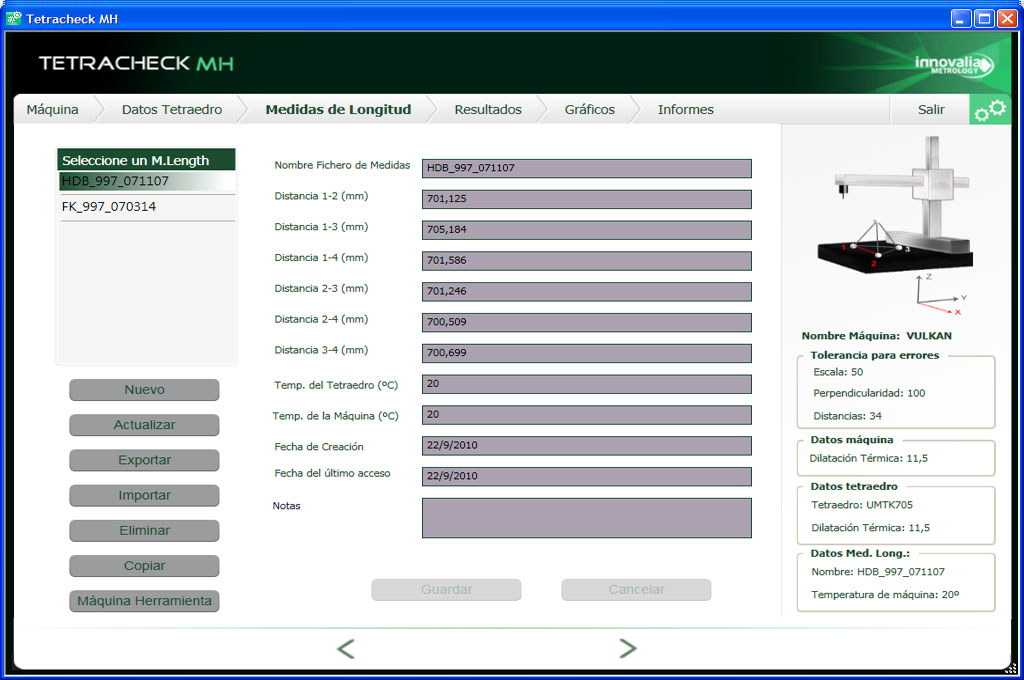Switch to the Máquina tab

pyautogui.click(x=52, y=110)
